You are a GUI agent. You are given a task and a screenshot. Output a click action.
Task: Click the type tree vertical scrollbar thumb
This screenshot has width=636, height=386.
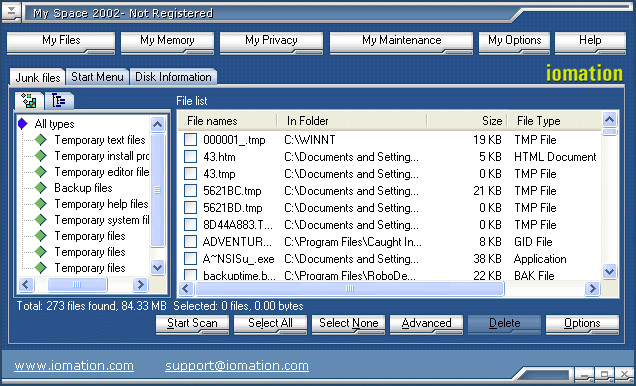[x=157, y=190]
